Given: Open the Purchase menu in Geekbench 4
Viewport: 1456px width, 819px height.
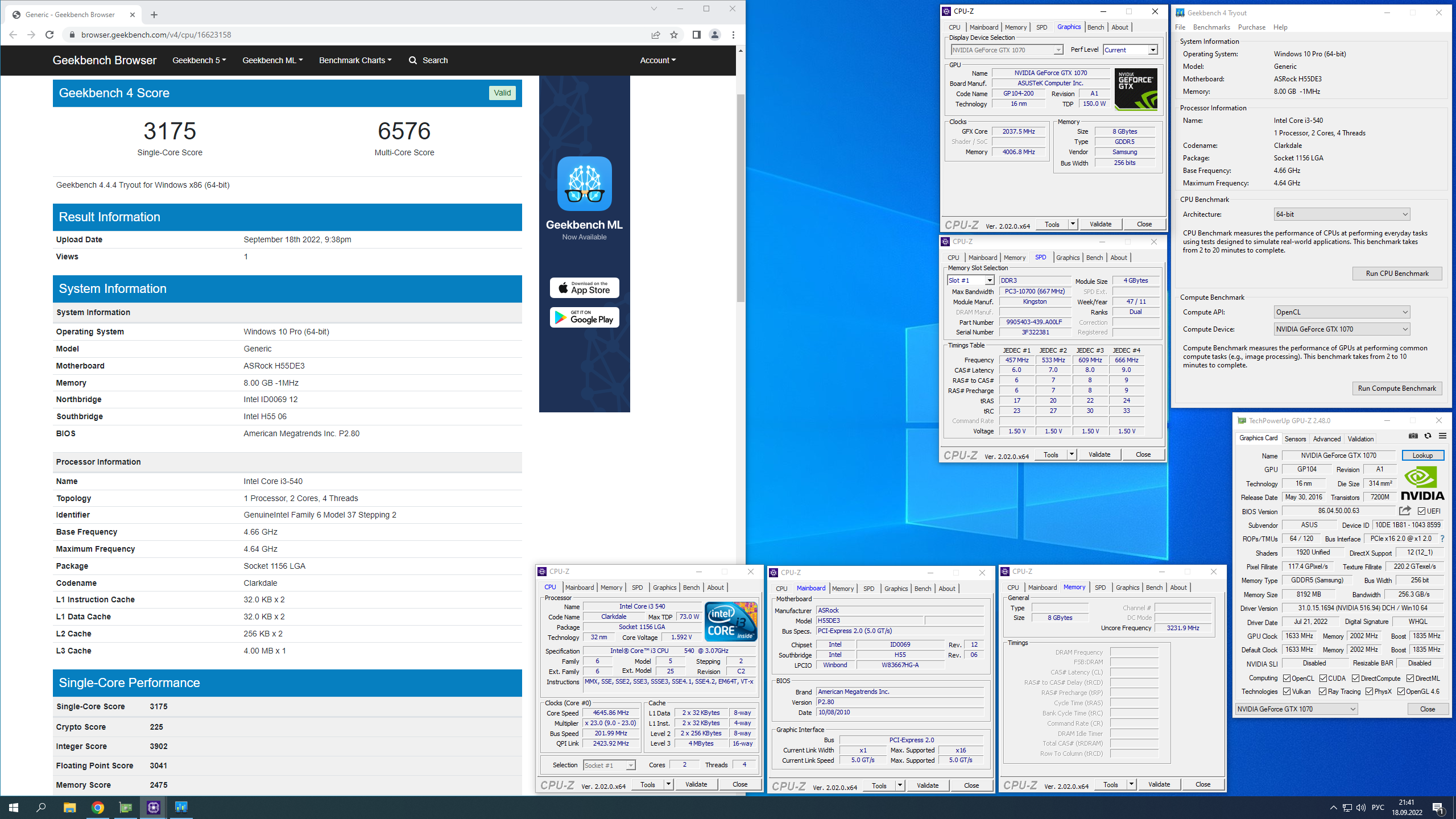Looking at the screenshot, I should (x=1251, y=27).
